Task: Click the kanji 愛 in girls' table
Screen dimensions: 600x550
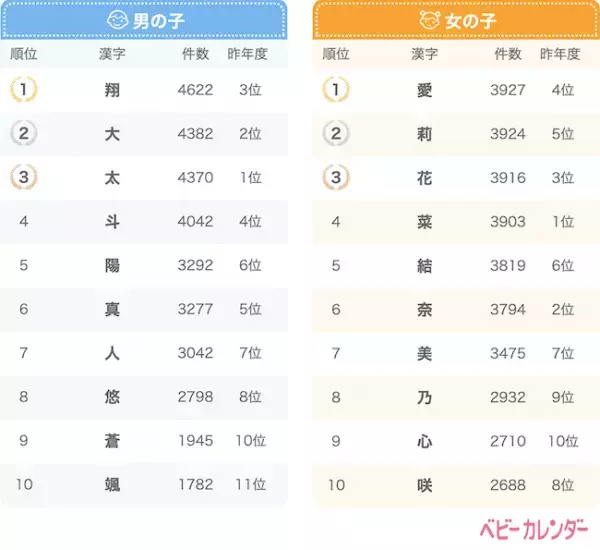Action: pyautogui.click(x=424, y=90)
